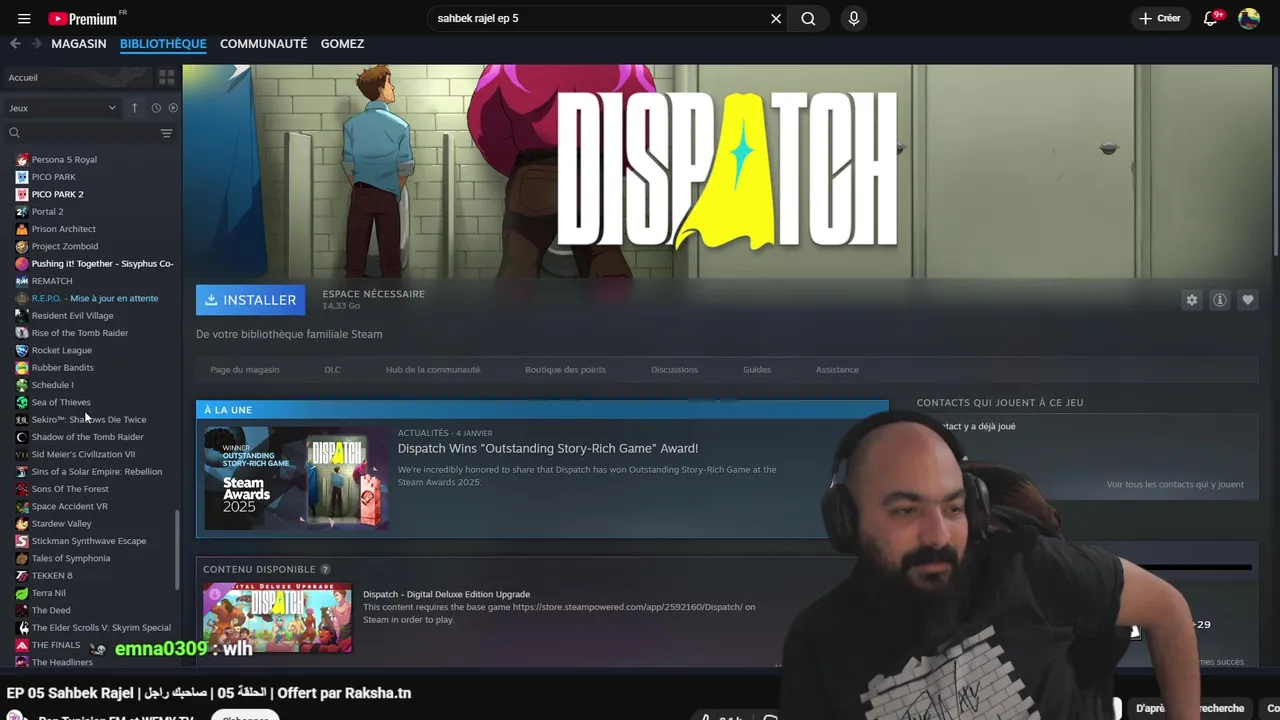Switch to grid collections view icon
The height and width of the screenshot is (720, 1280).
tap(166, 77)
